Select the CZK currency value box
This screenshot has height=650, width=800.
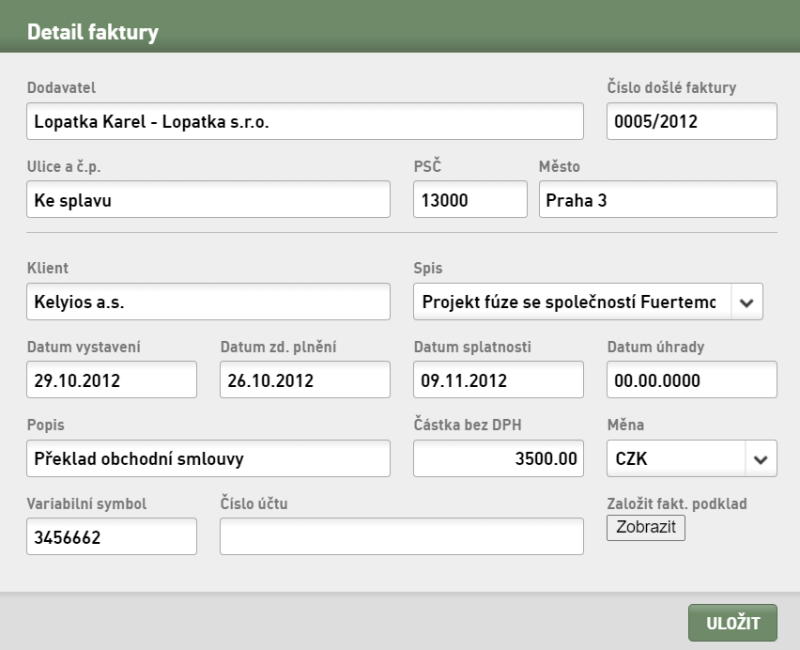(x=676, y=459)
